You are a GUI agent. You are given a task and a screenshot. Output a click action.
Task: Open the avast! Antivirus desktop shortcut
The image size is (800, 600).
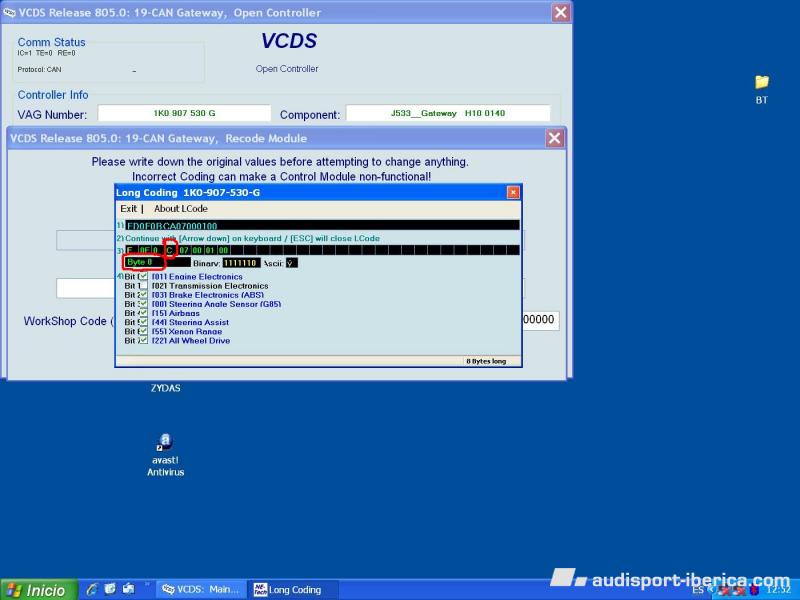[165, 455]
